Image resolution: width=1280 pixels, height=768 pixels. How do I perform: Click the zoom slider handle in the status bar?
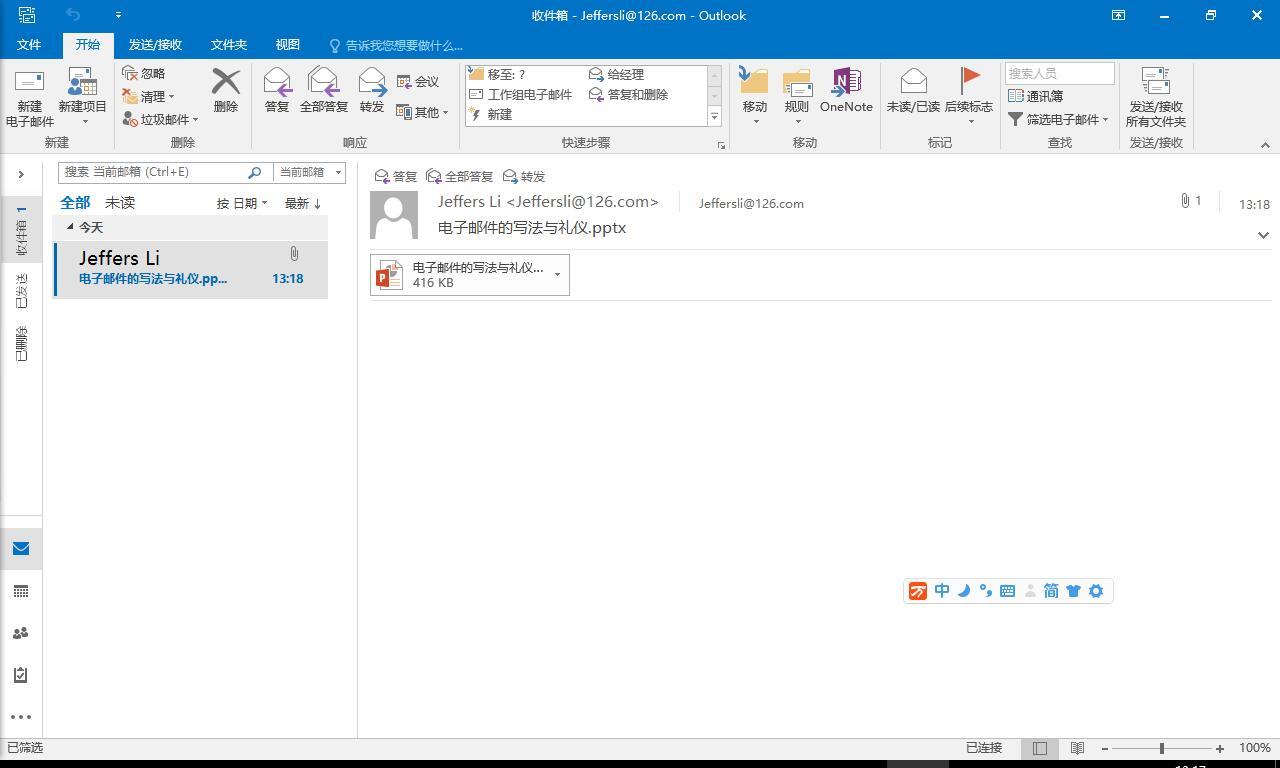pyautogui.click(x=1162, y=748)
